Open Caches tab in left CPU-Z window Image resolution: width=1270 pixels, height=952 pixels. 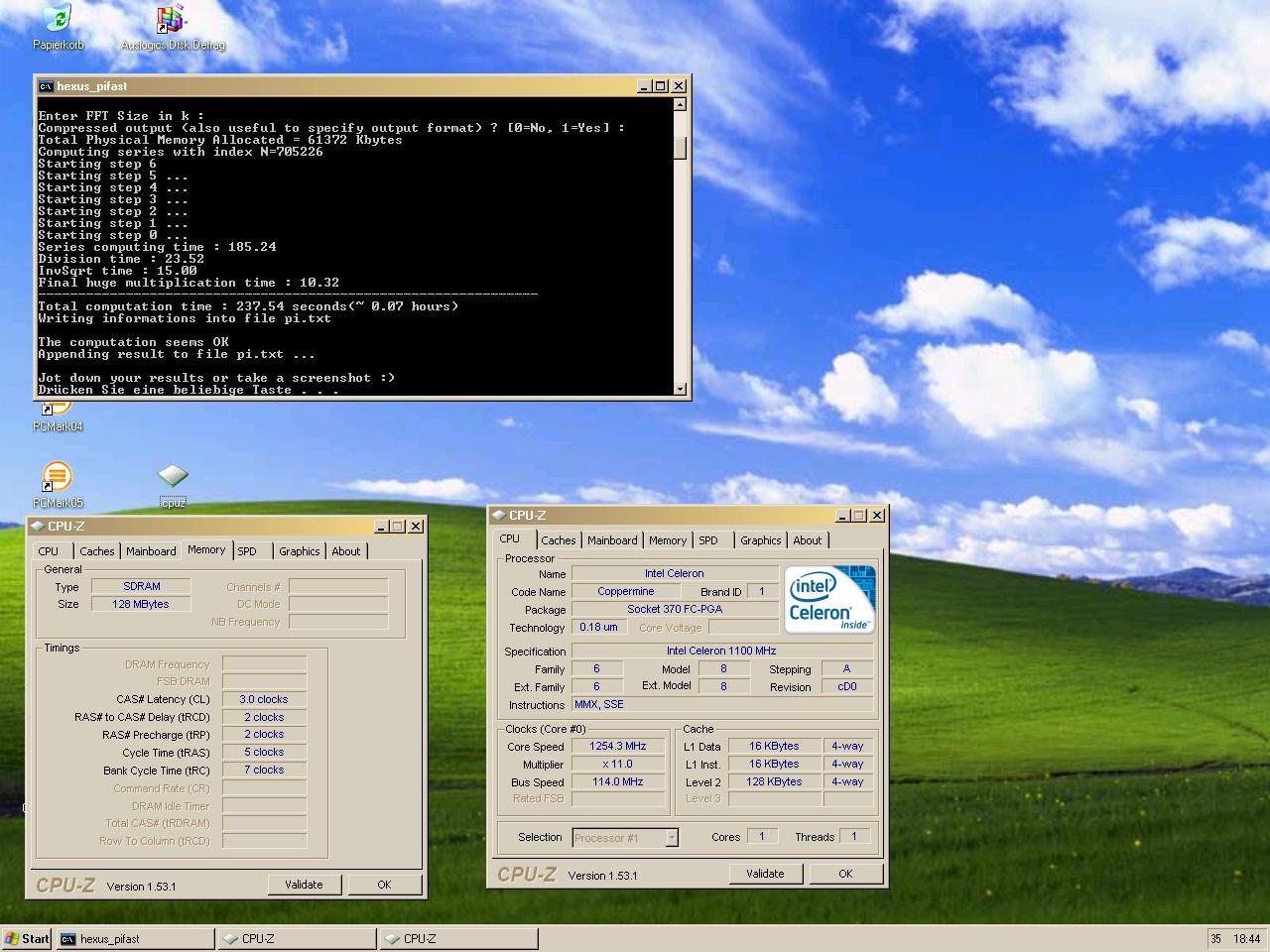pos(97,551)
